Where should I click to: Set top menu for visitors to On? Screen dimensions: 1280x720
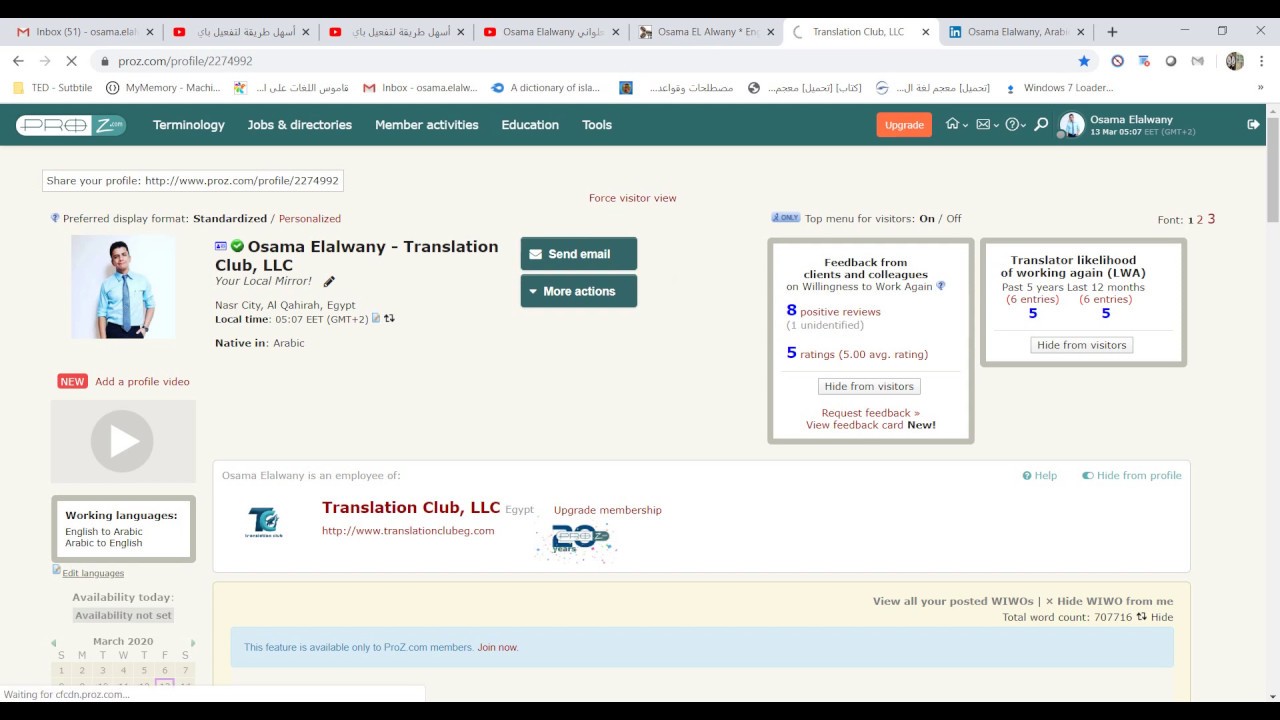tap(927, 218)
